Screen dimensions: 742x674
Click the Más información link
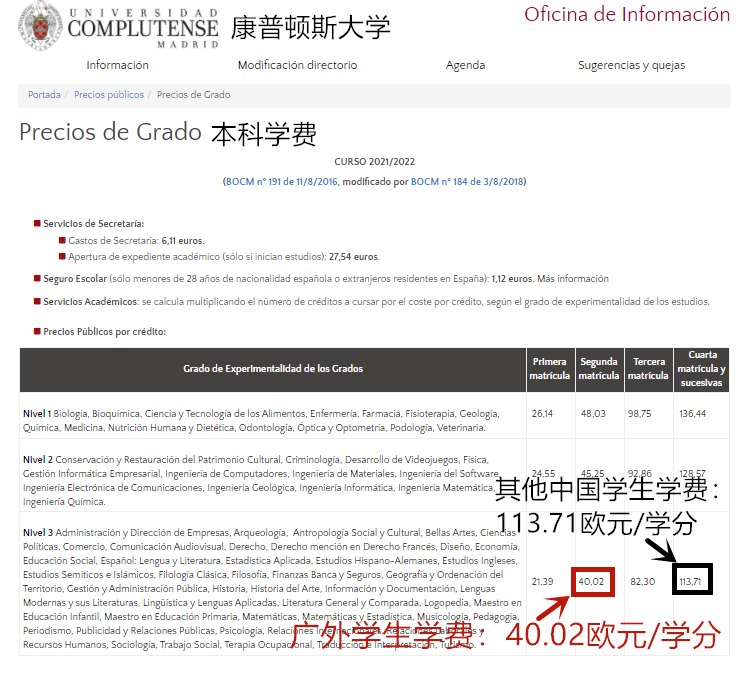click(x=573, y=279)
